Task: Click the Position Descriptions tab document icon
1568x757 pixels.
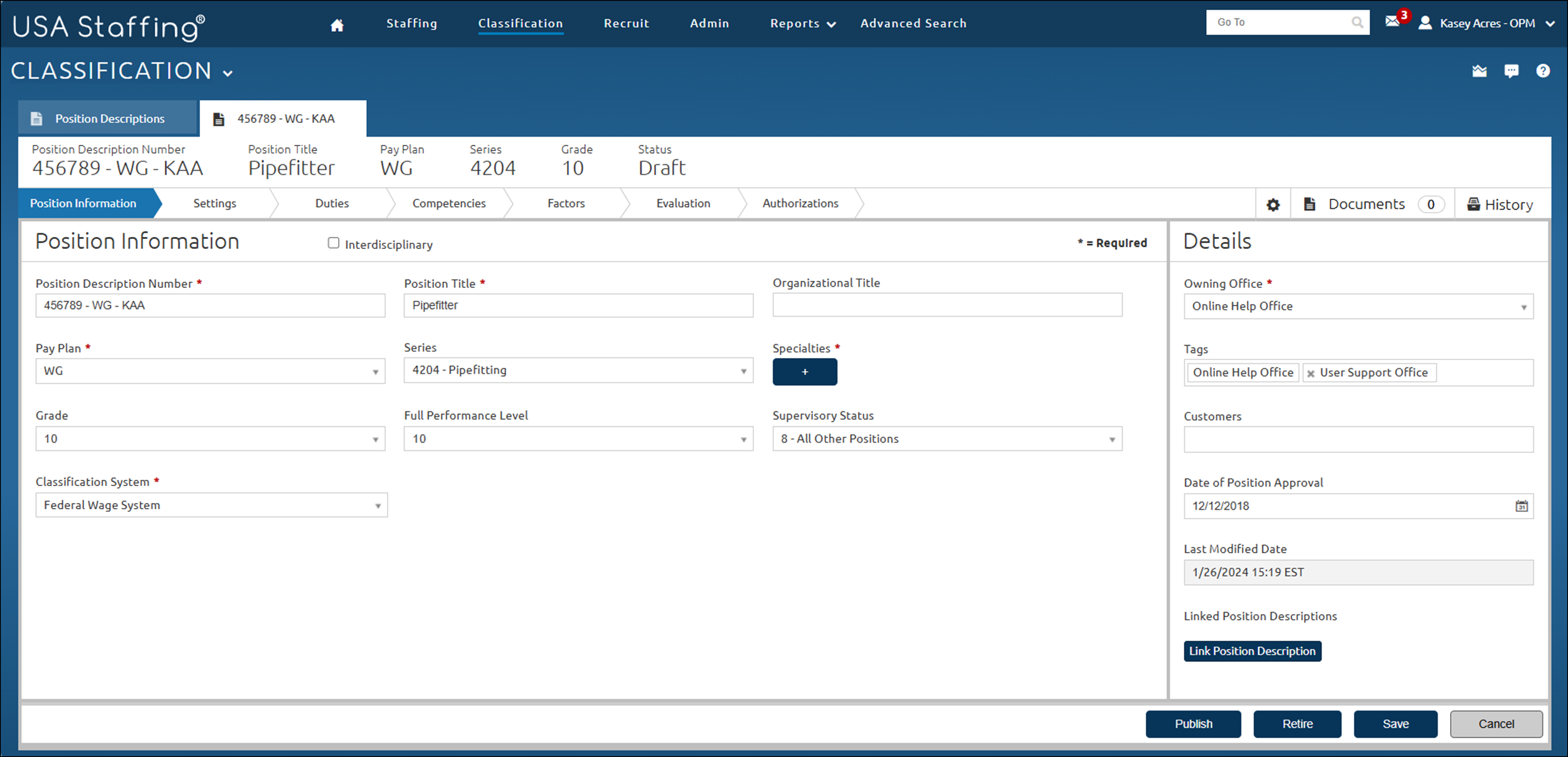Action: pyautogui.click(x=36, y=119)
